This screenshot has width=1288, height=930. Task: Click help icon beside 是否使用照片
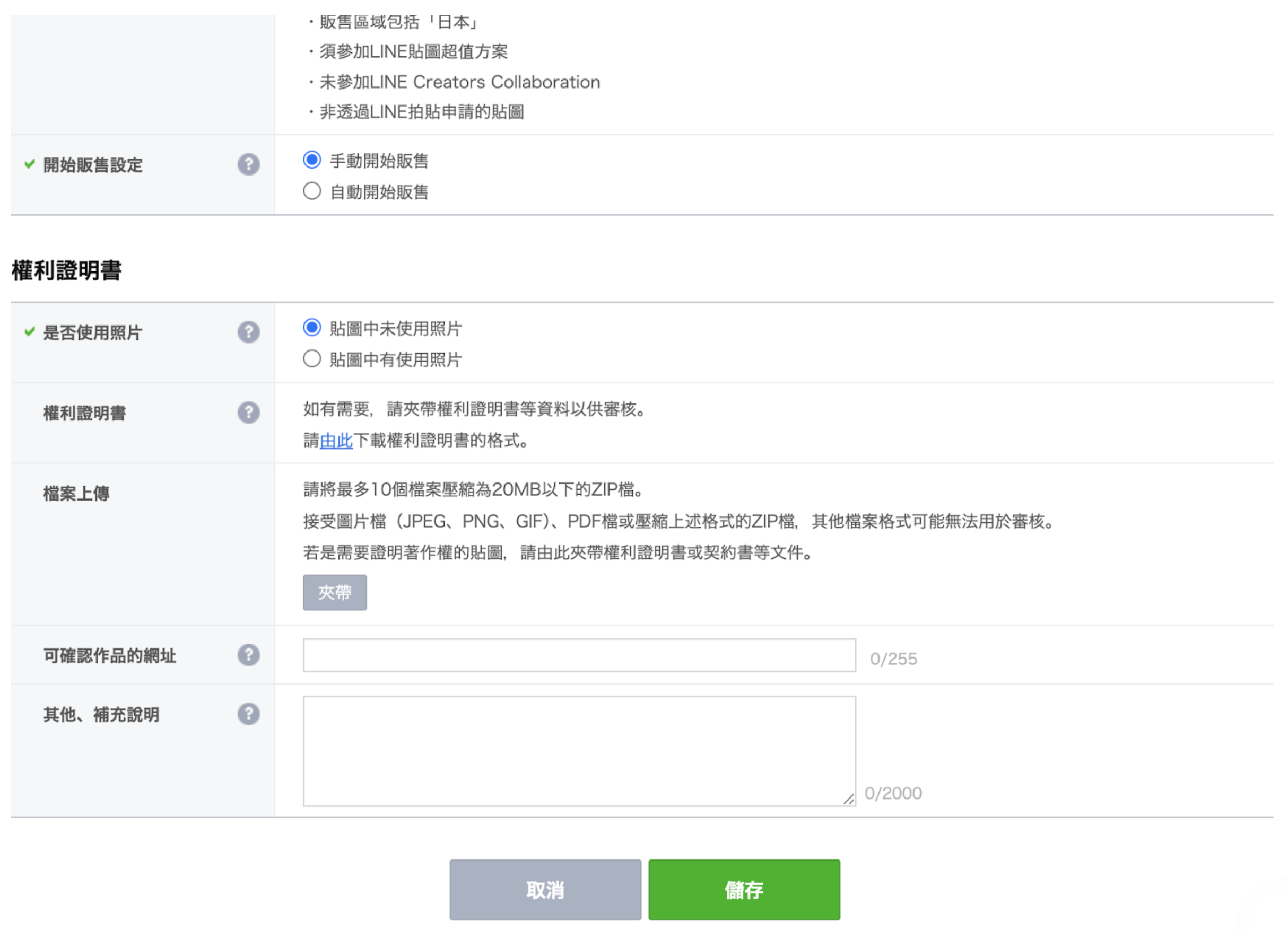[x=248, y=332]
